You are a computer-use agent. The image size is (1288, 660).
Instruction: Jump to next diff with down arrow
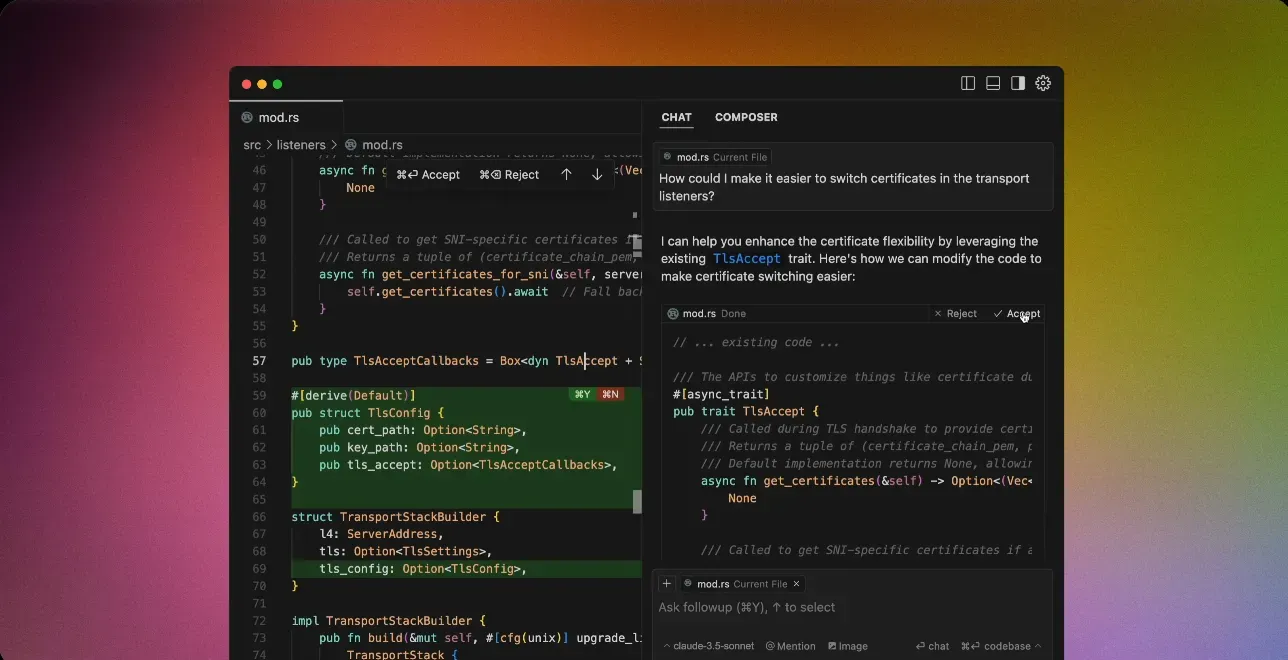(597, 174)
